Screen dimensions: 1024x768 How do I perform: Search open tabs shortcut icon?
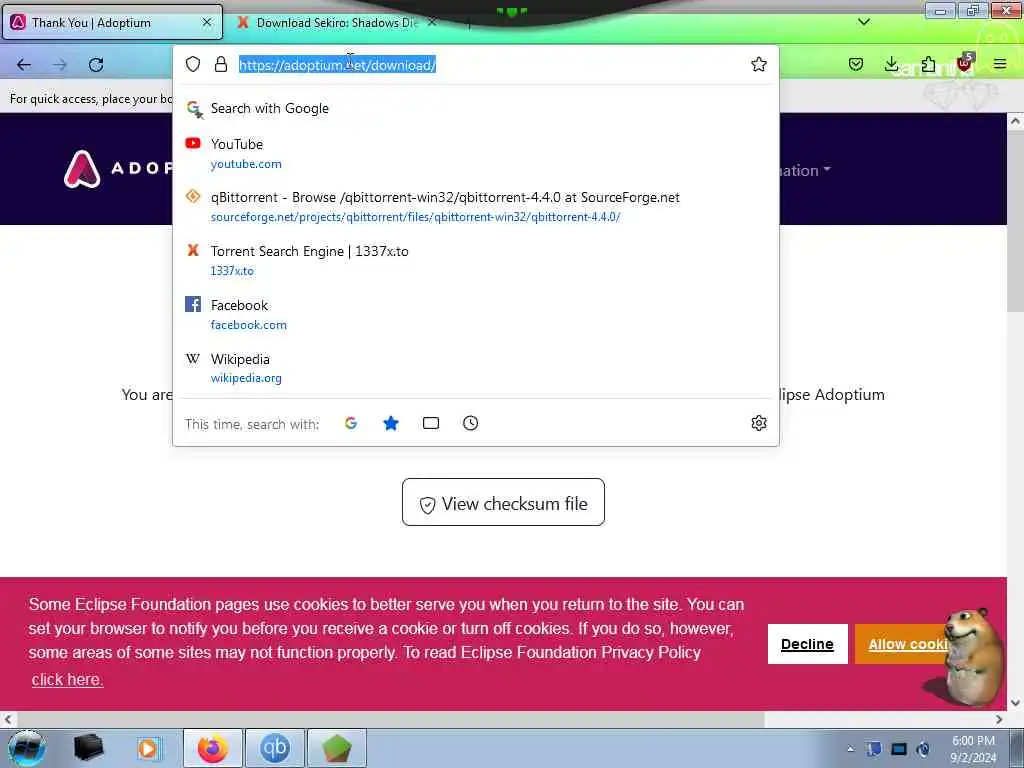click(430, 423)
